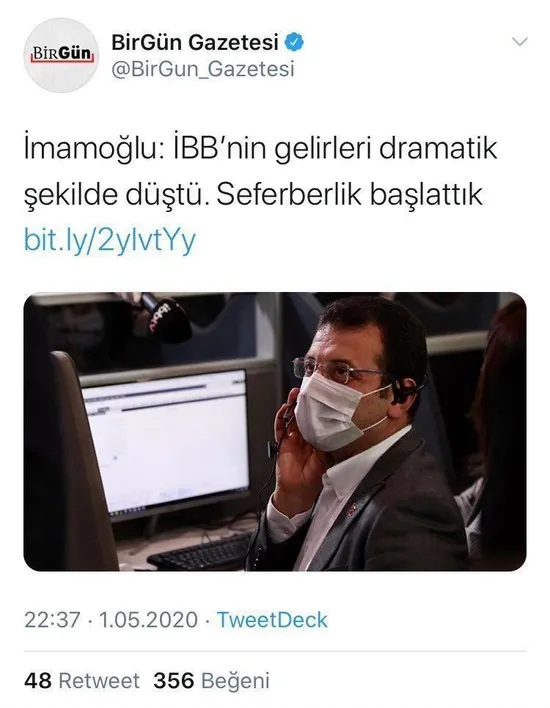
Task: Open the BirGün Gazetesi display name
Action: pos(195,42)
